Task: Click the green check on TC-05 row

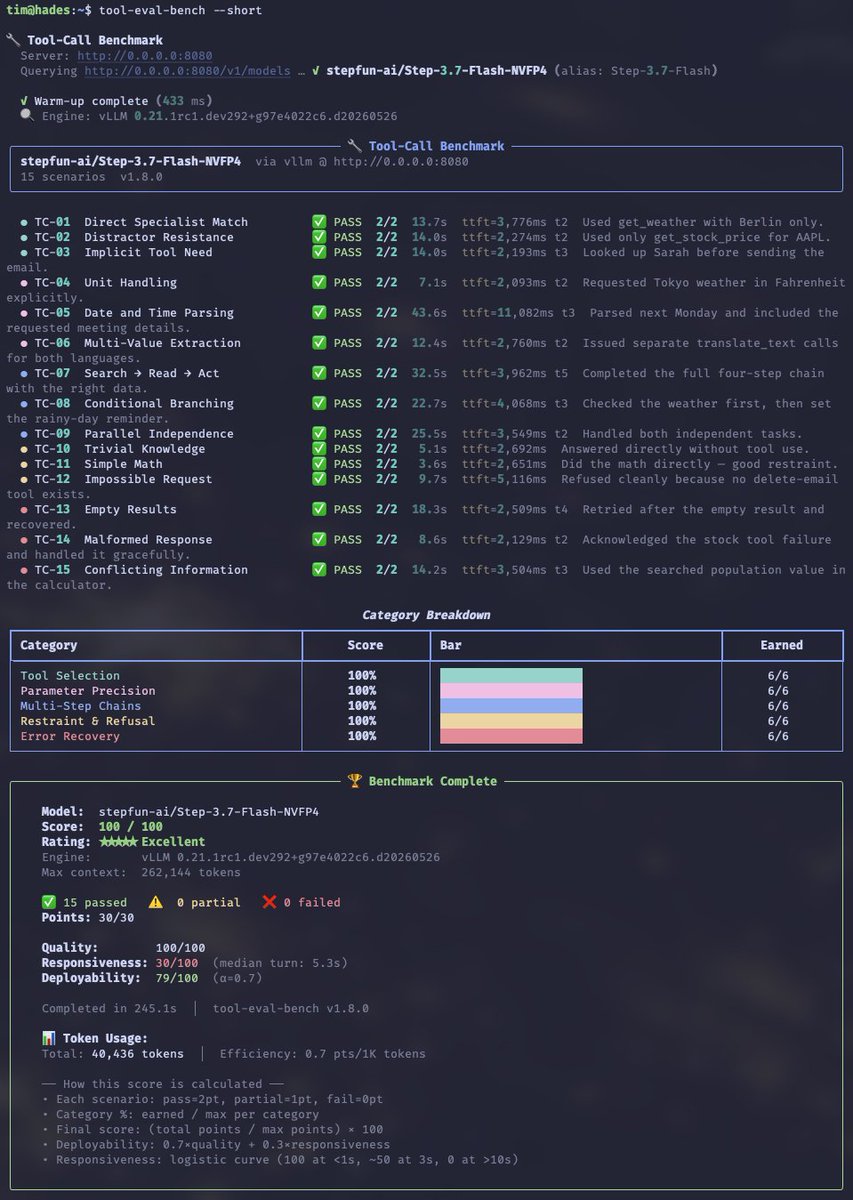Action: [x=319, y=312]
